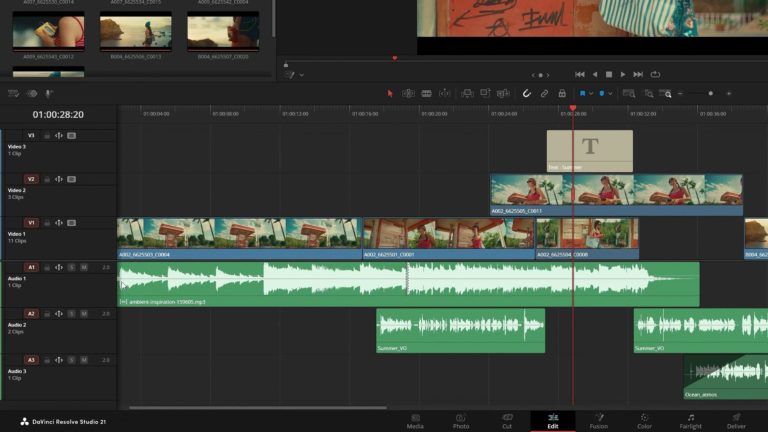Click the Overwrite Clip toolbar icon
768x432 pixels.
click(485, 94)
